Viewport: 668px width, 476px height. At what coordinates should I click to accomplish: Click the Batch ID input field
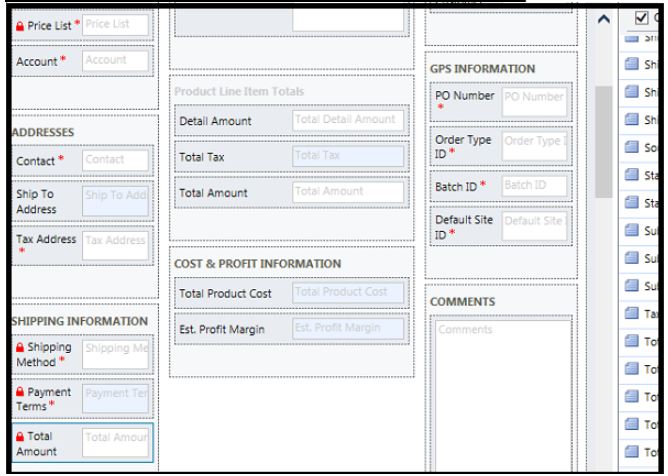[x=534, y=186]
